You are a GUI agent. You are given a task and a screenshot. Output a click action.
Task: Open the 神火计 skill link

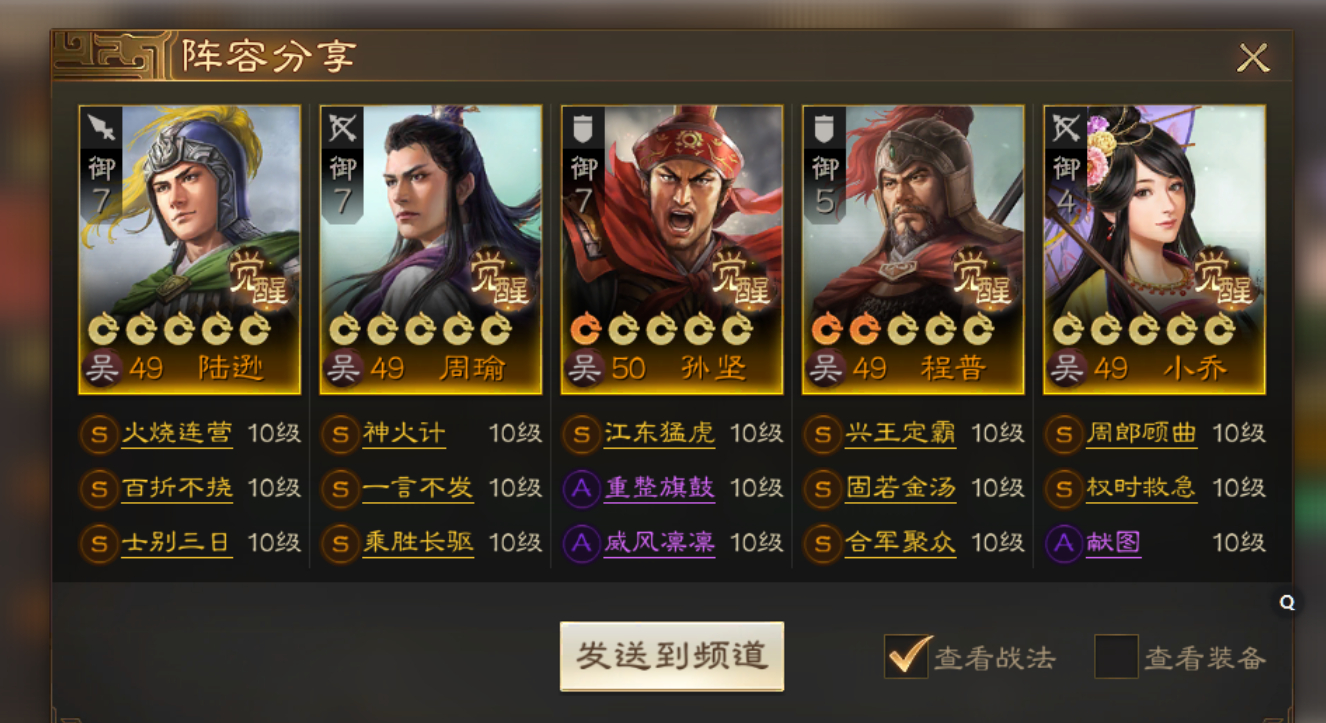coord(404,434)
